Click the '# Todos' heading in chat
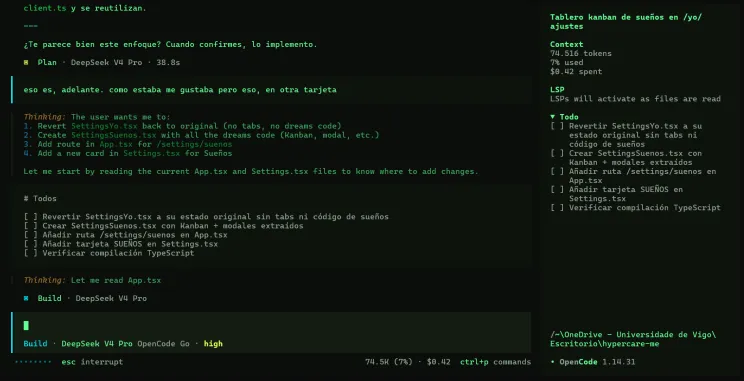The height and width of the screenshot is (381, 744). click(x=40, y=198)
